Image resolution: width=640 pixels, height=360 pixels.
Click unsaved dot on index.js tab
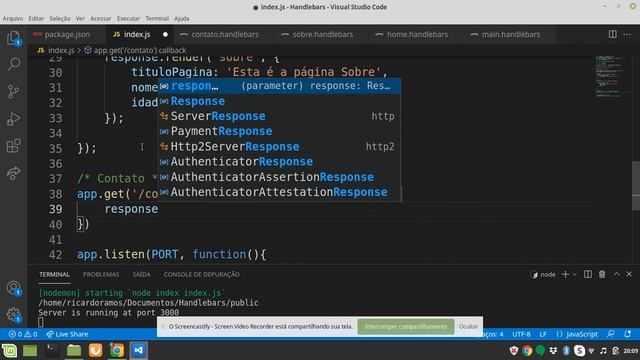[165, 35]
